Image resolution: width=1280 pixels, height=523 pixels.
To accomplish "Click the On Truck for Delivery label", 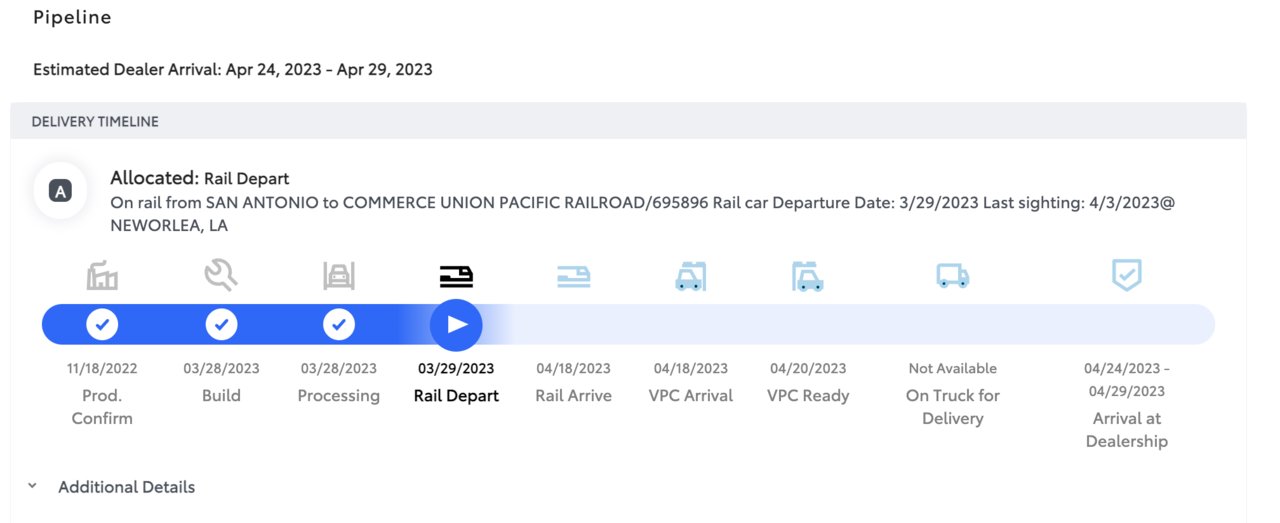I will [x=953, y=407].
